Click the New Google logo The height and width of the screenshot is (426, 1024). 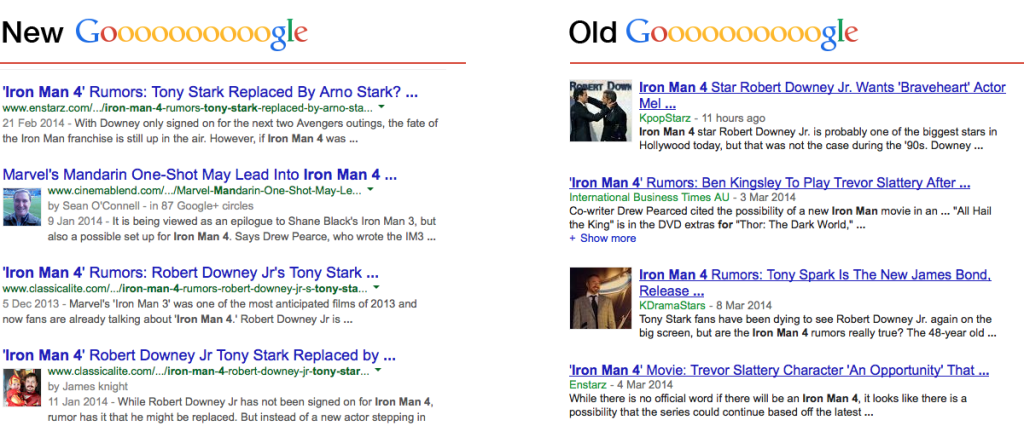191,33
